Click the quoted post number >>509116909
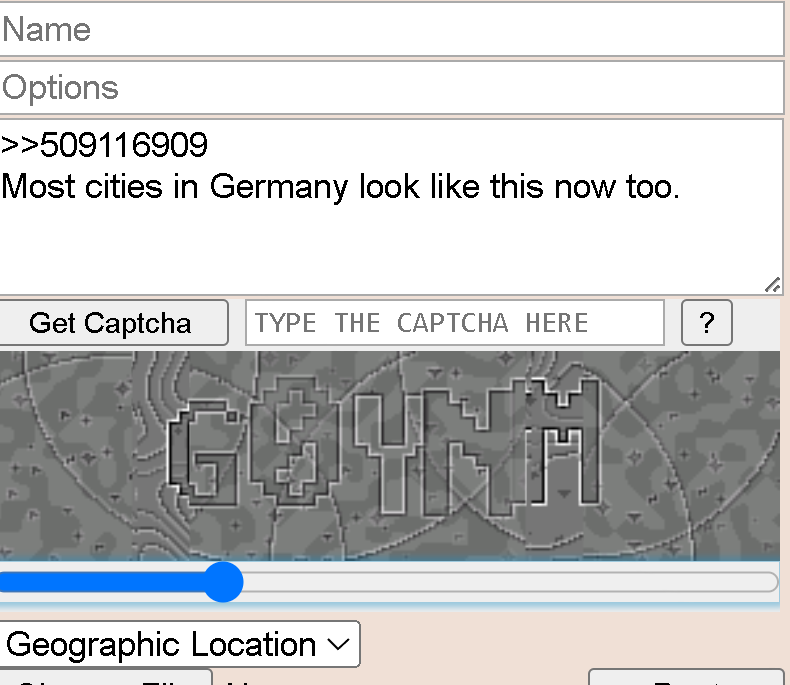This screenshot has height=685, width=790. tap(104, 145)
